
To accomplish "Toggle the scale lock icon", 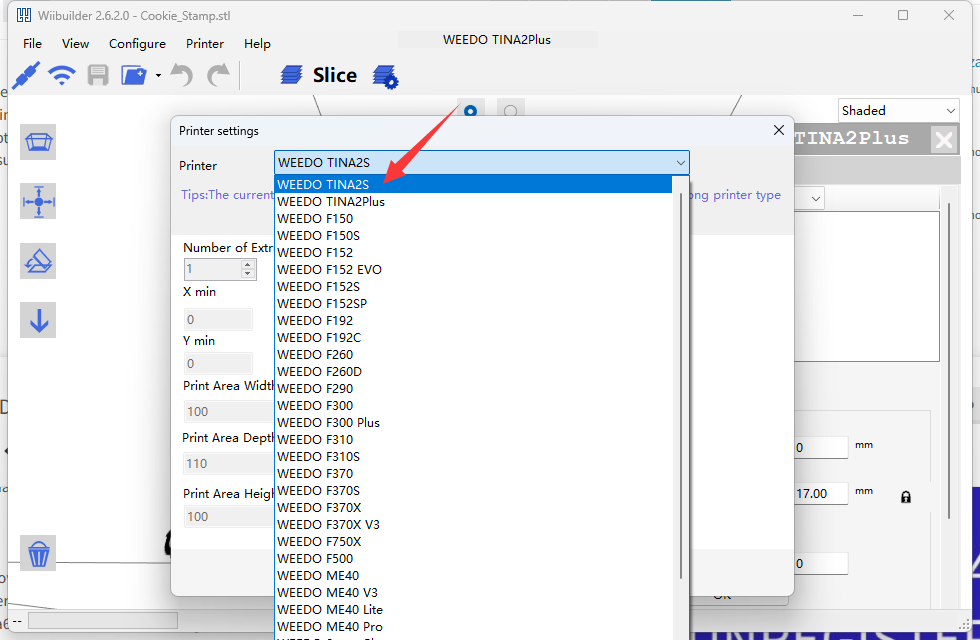I will pyautogui.click(x=906, y=496).
